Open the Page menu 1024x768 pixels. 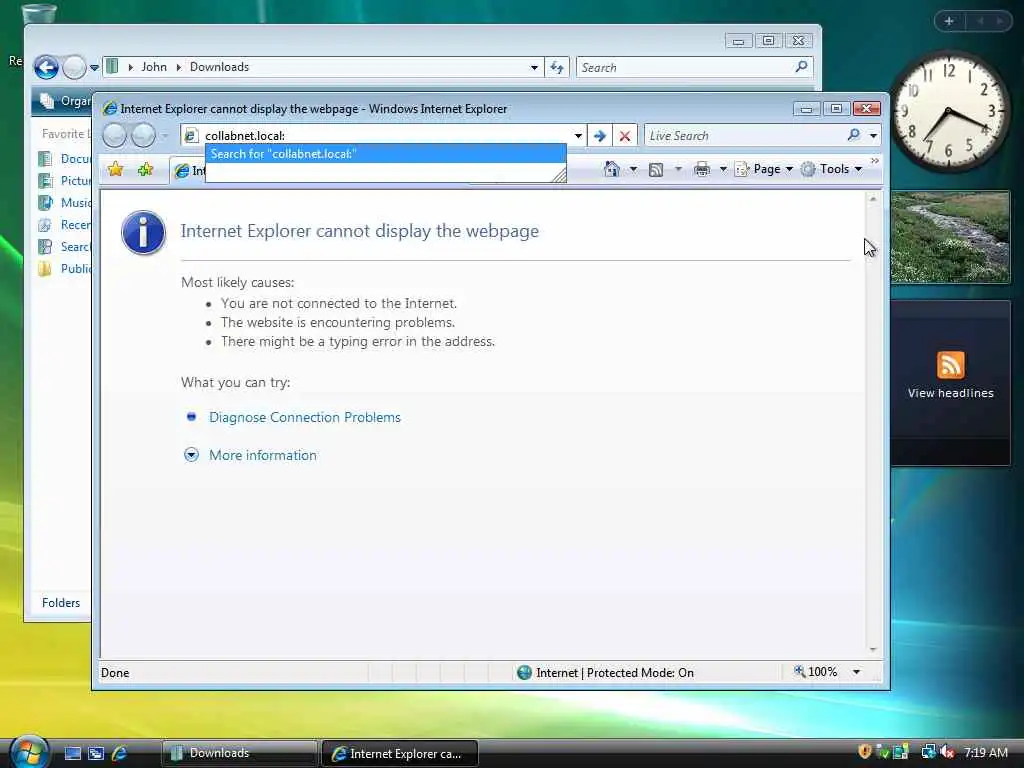pyautogui.click(x=763, y=169)
